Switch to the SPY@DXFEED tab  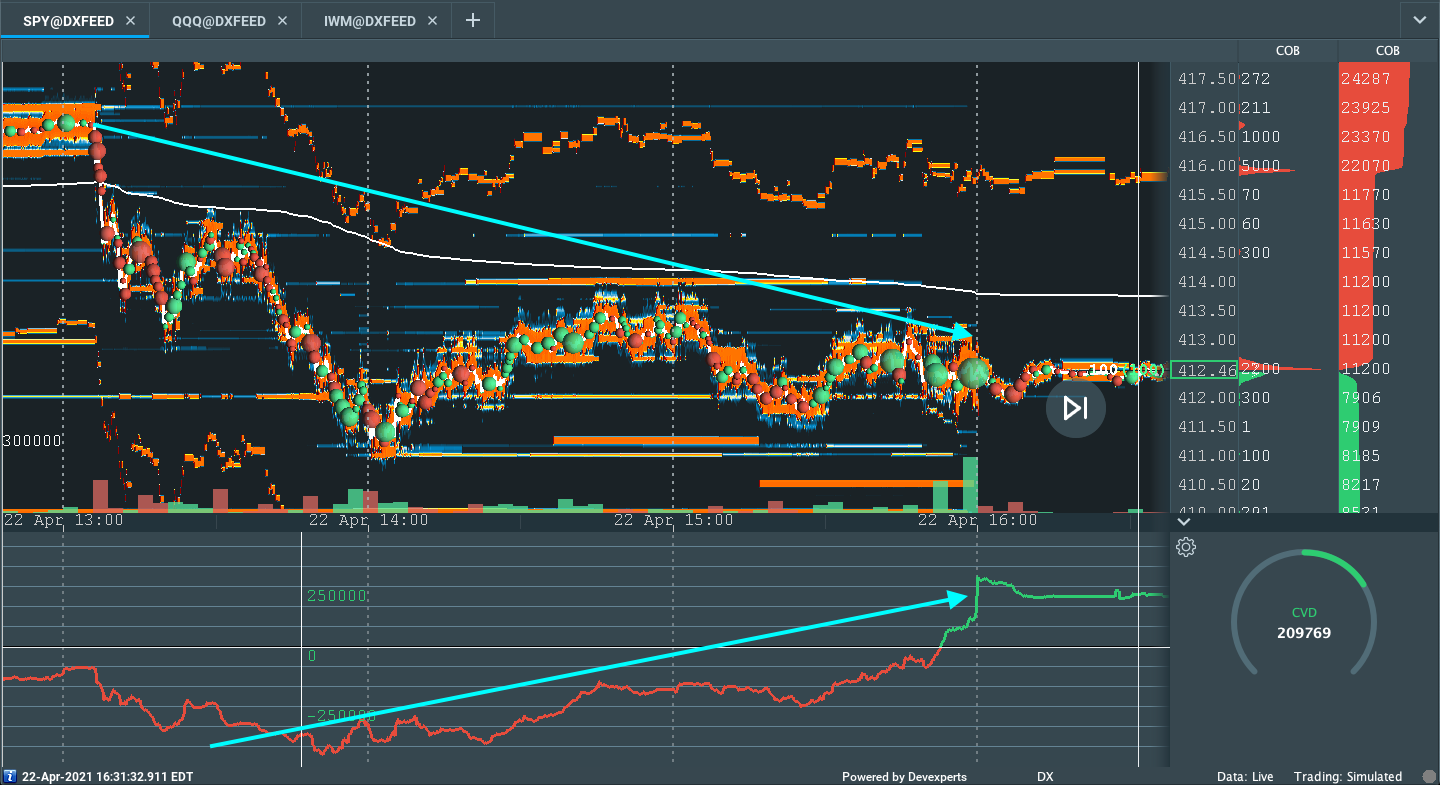tap(76, 20)
